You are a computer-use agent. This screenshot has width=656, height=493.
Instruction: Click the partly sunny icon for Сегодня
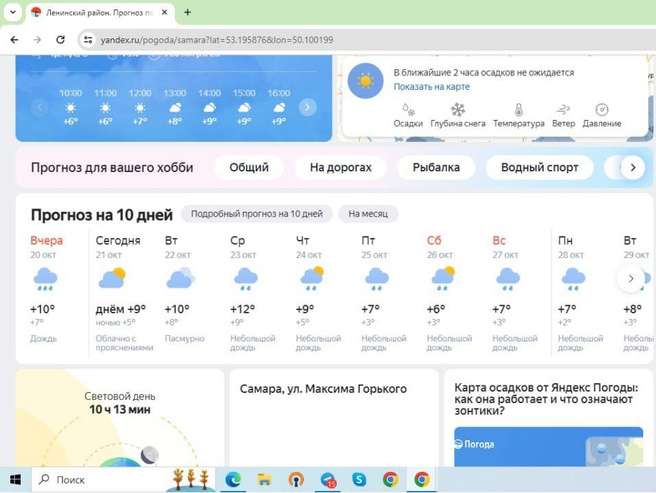112,278
